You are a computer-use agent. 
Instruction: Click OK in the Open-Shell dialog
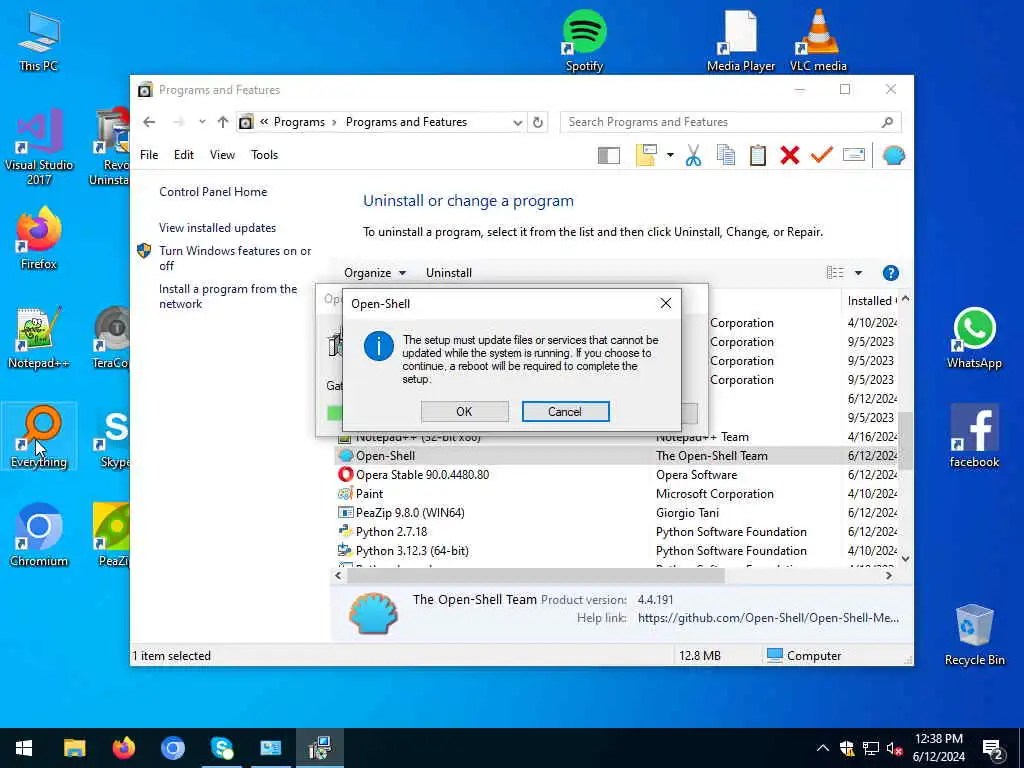(464, 411)
